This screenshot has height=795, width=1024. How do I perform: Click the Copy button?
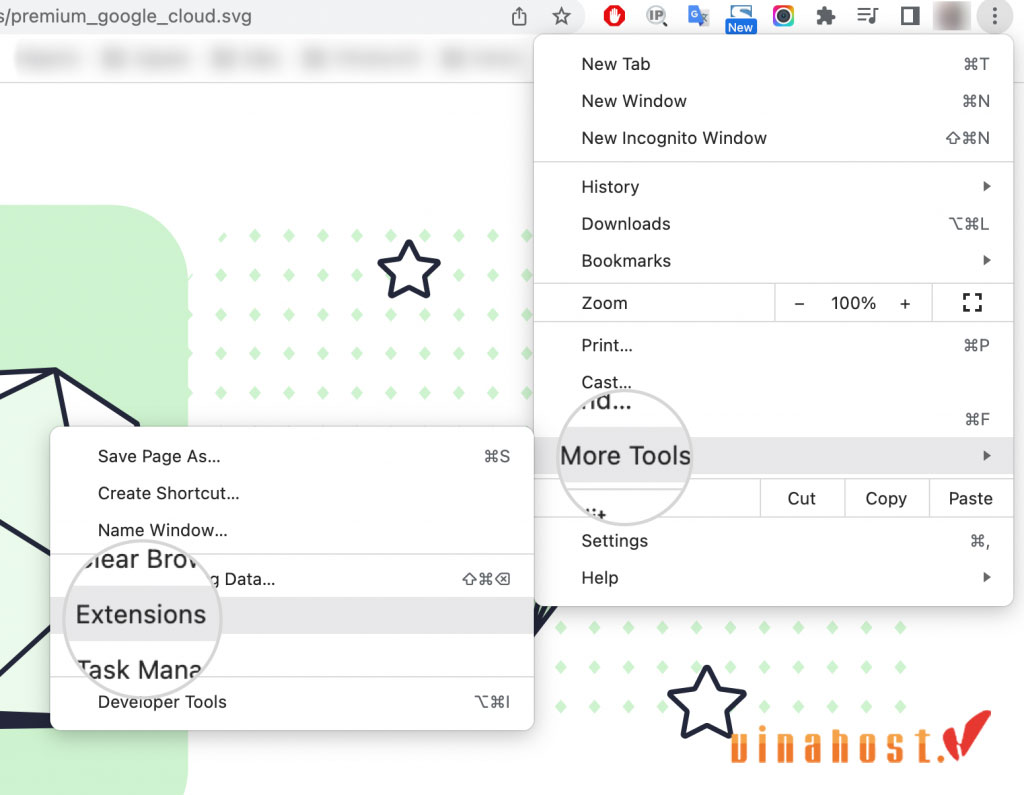click(x=886, y=498)
